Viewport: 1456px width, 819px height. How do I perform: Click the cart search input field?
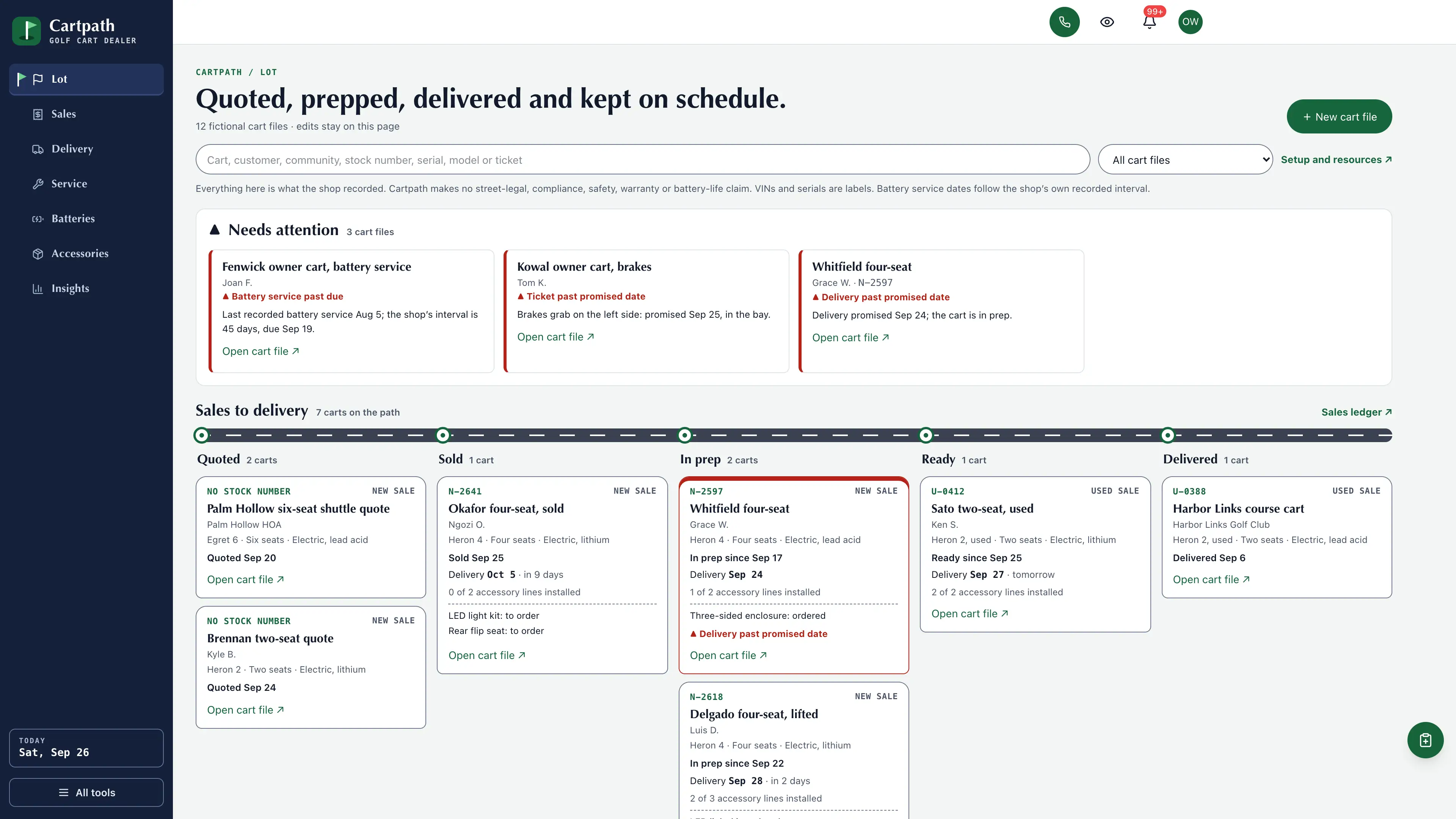pos(643,159)
